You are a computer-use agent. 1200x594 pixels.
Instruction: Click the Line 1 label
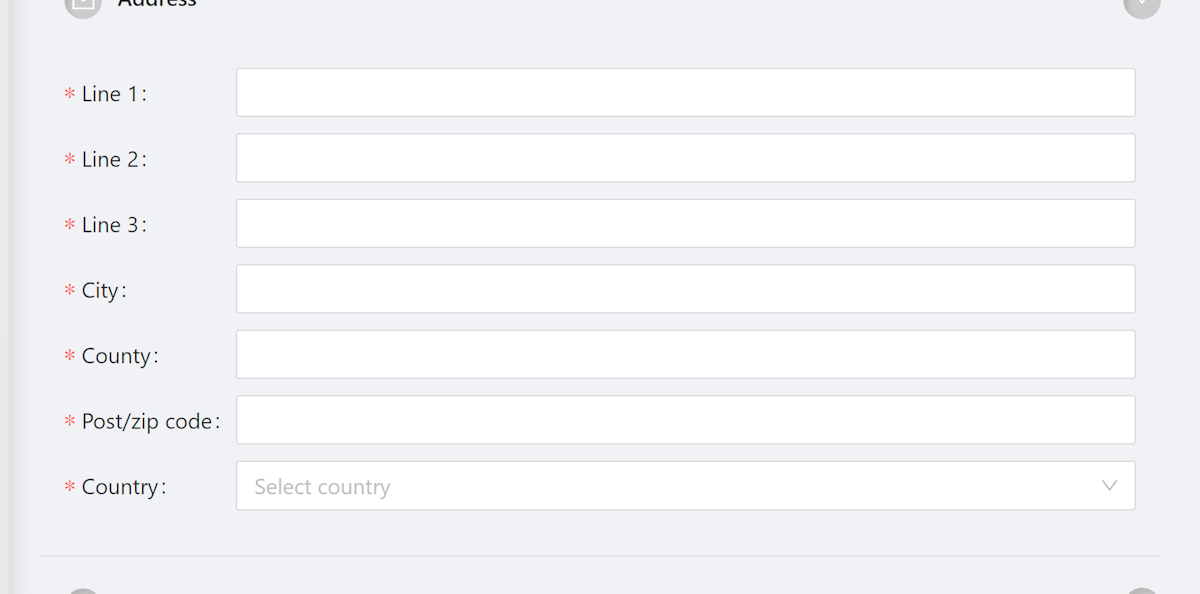pyautogui.click(x=113, y=94)
